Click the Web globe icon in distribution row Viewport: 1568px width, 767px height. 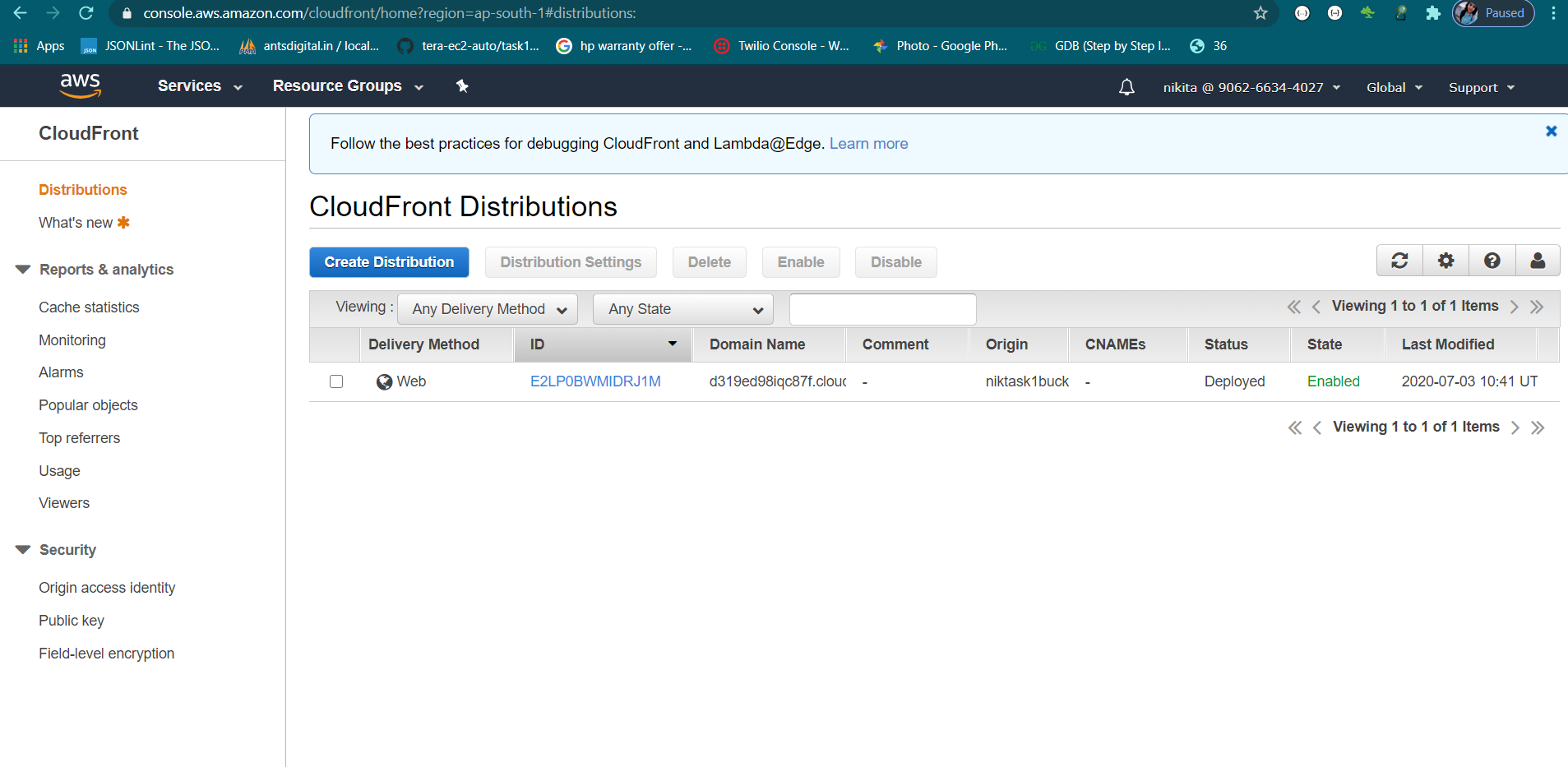tap(384, 381)
